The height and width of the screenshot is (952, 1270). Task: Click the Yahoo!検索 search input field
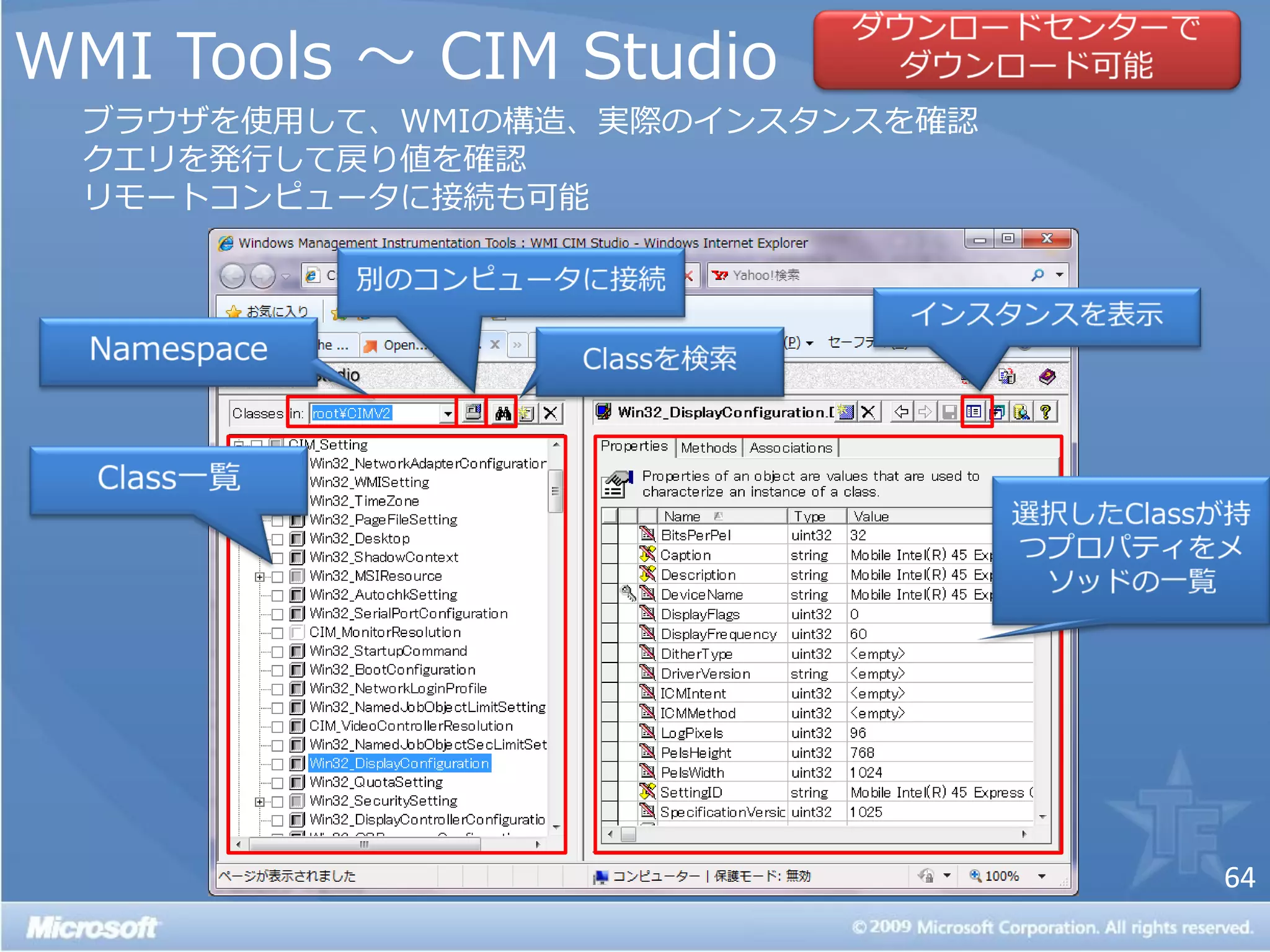868,275
